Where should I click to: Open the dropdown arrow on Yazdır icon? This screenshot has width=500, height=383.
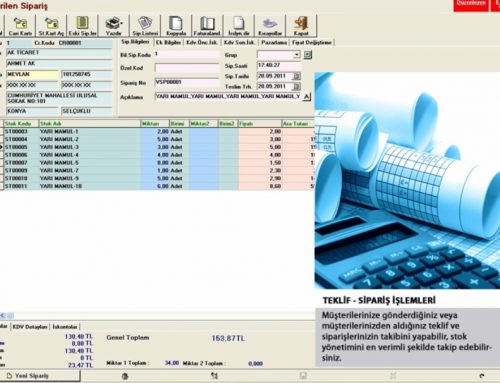pos(122,23)
